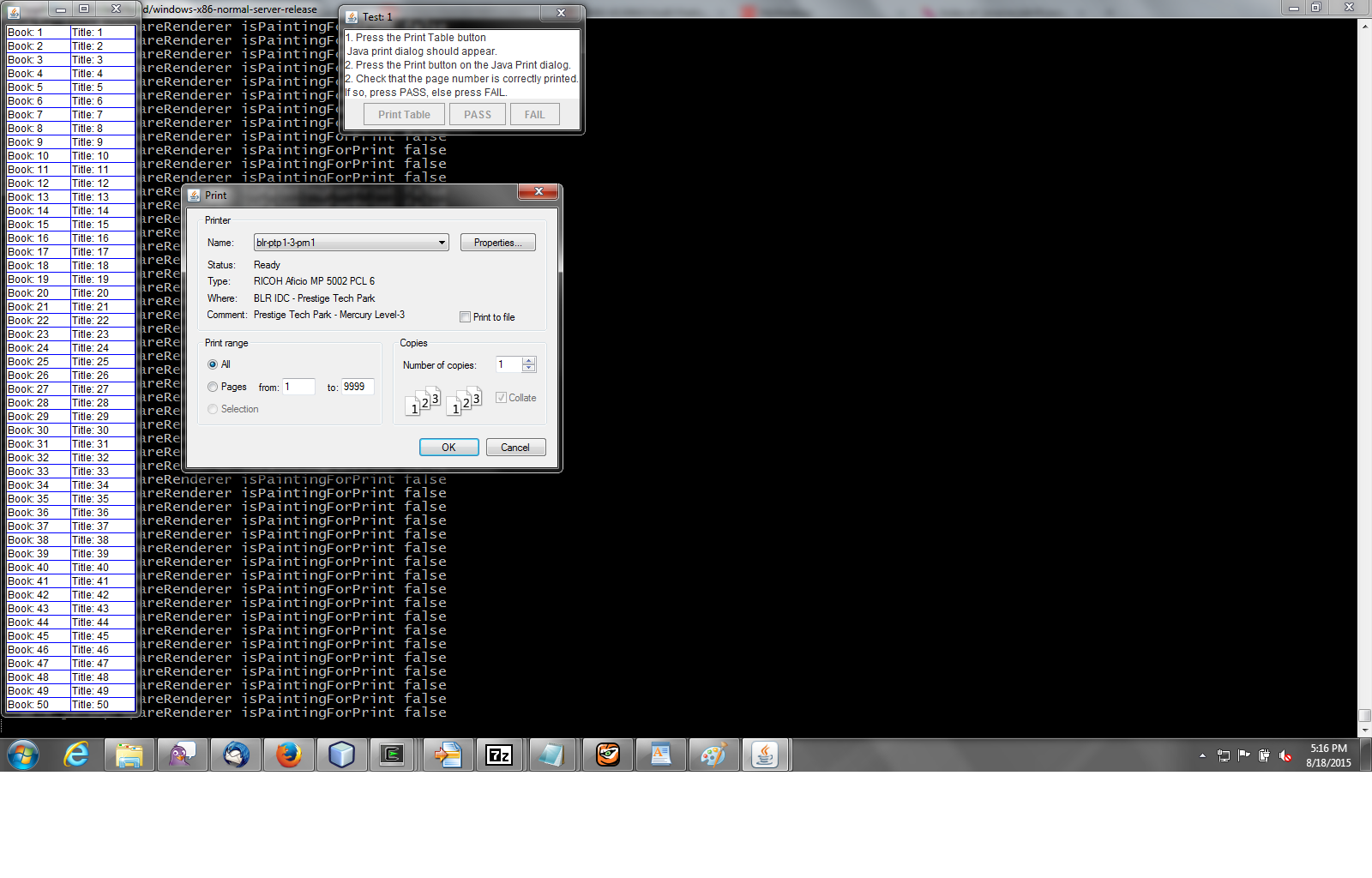
Task: Open Windows Explorer folder icon
Action: 129,755
